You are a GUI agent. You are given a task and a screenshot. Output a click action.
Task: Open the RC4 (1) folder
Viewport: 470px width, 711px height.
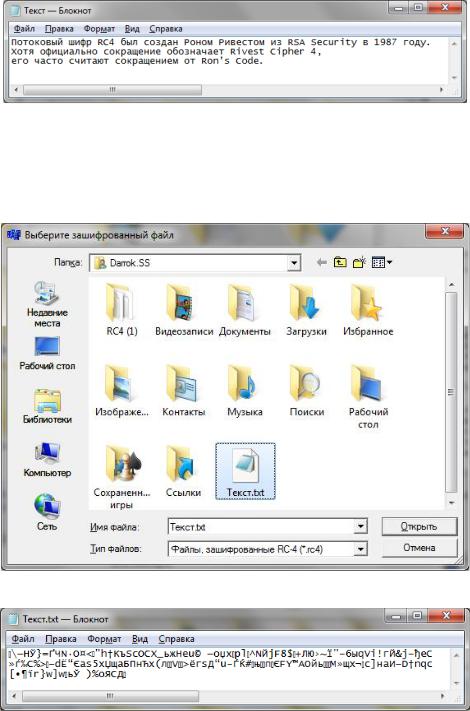121,311
